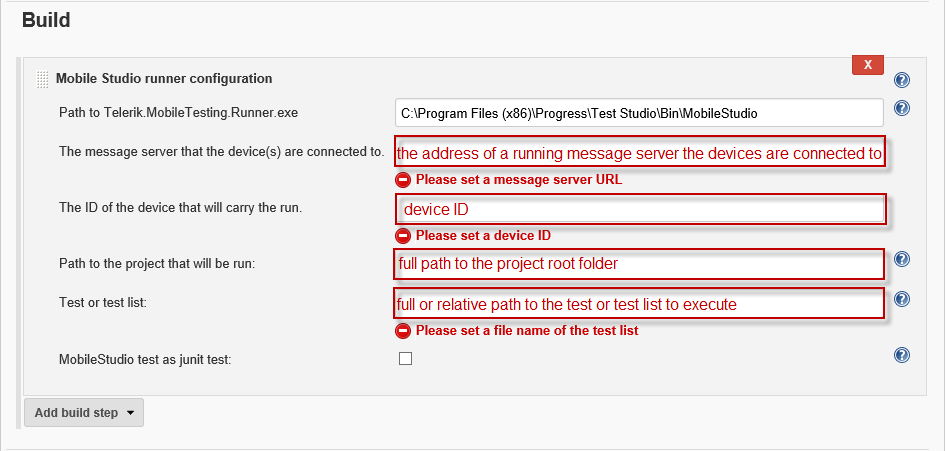946x451 pixels.
Task: Click the MobileStudio test as junit test label
Action: click(x=145, y=360)
